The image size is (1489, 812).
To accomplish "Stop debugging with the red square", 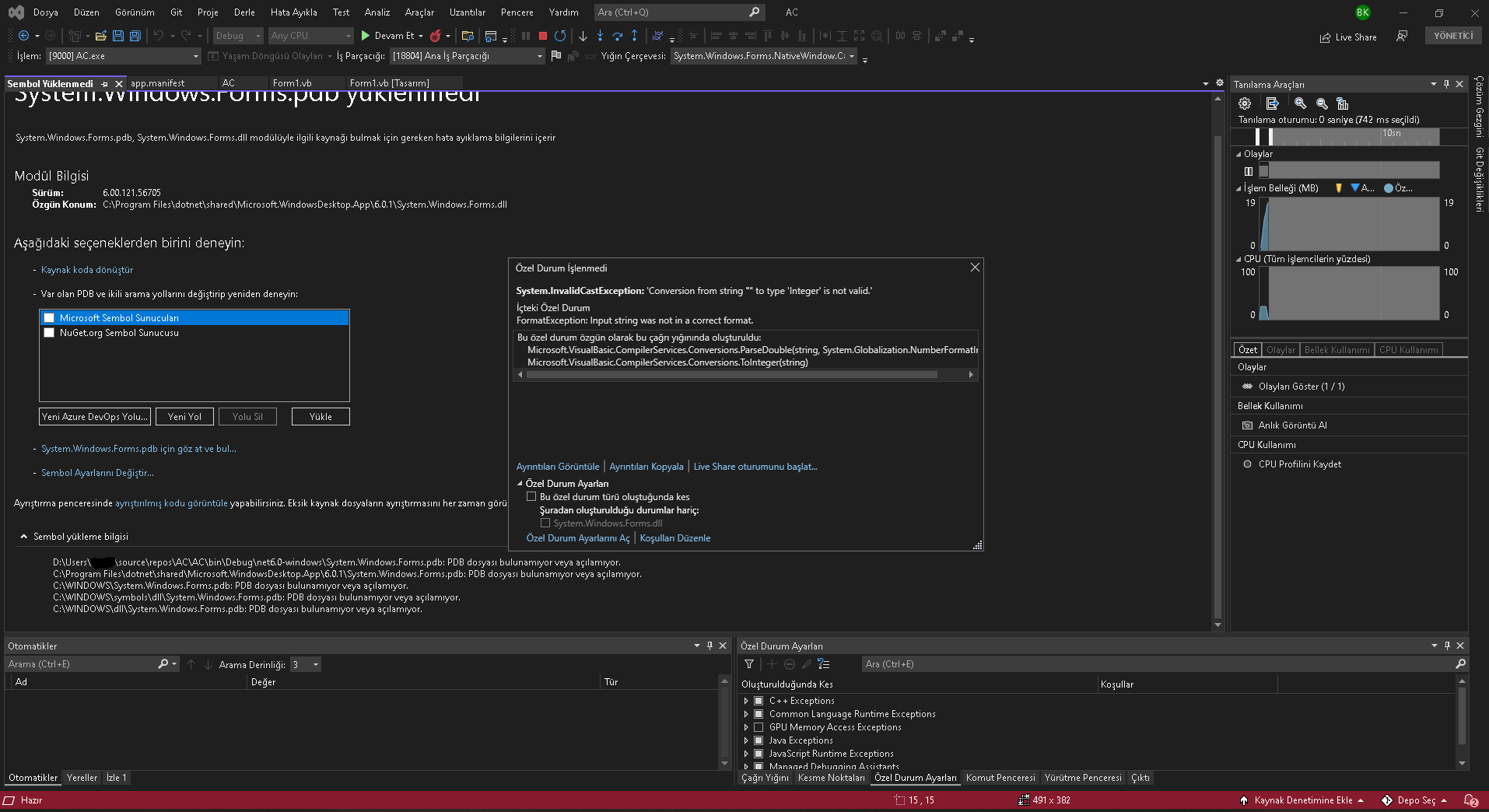I will pyautogui.click(x=543, y=36).
